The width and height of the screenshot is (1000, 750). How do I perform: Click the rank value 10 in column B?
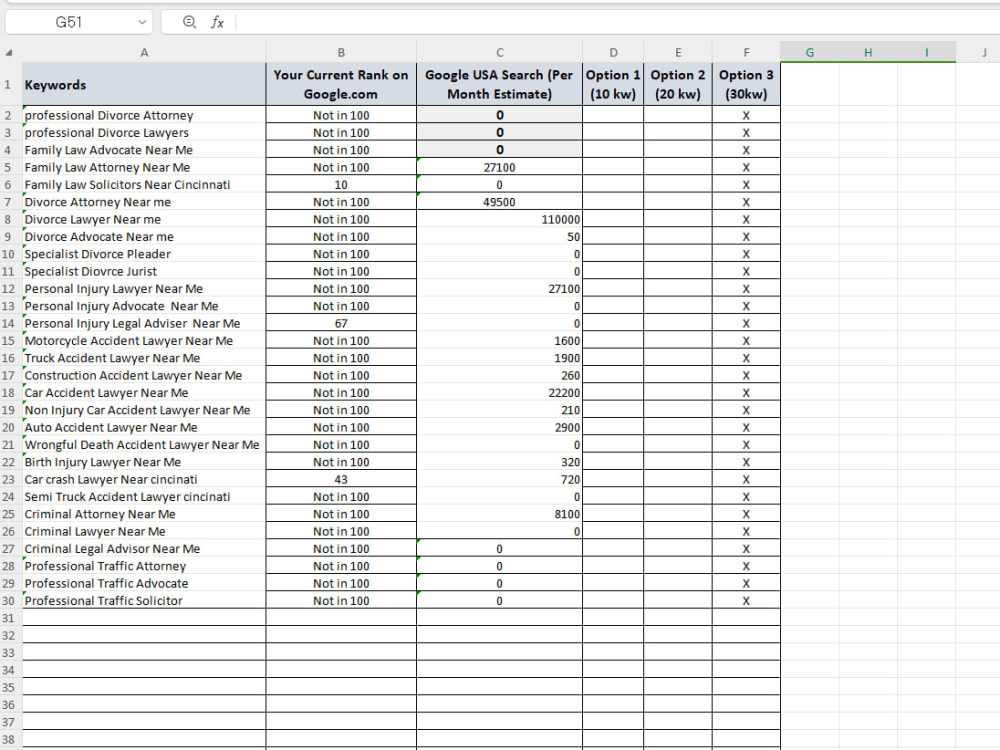pos(341,184)
